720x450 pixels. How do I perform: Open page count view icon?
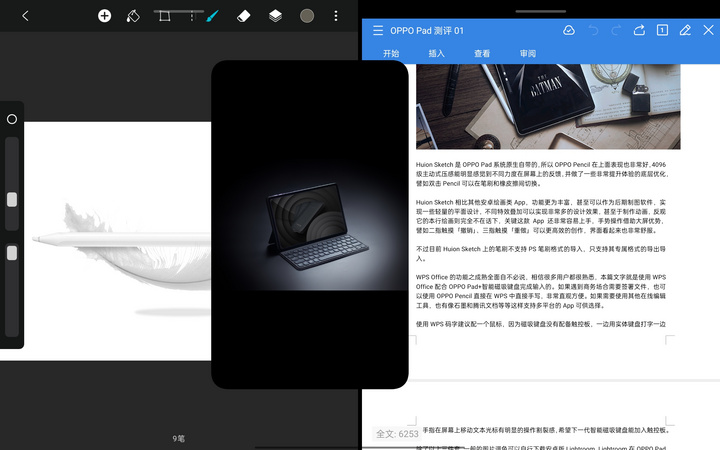(x=662, y=30)
